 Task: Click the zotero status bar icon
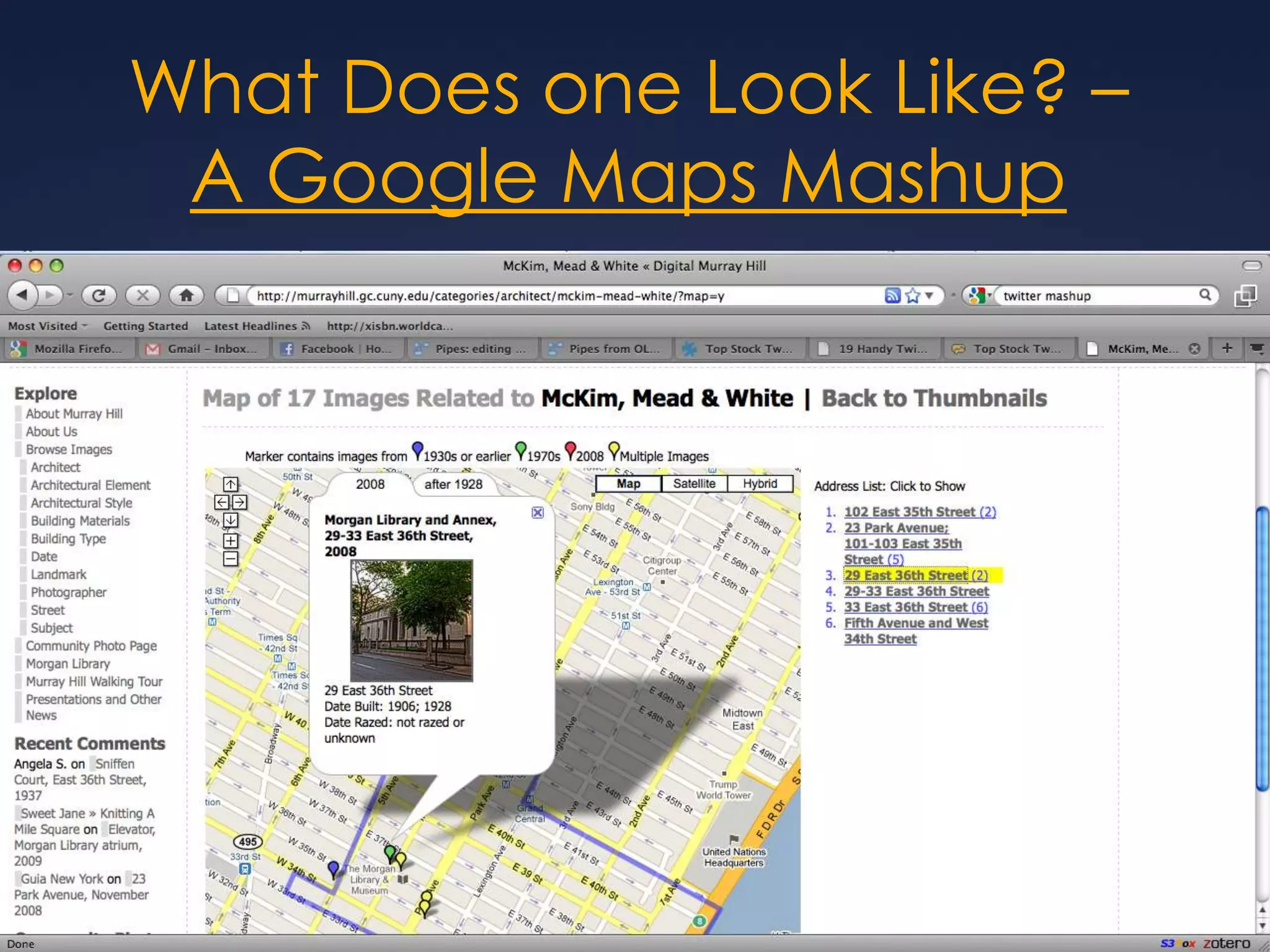pyautogui.click(x=1226, y=943)
